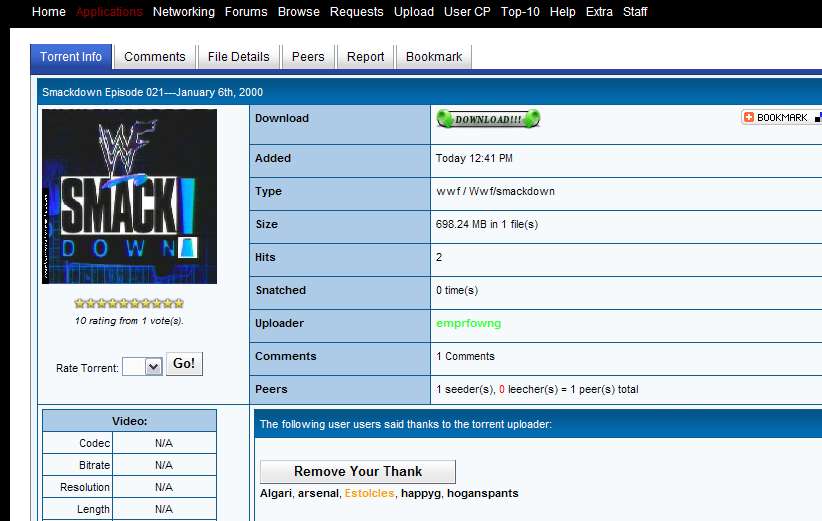Click the peers count text line
822x521 pixels.
(x=537, y=389)
